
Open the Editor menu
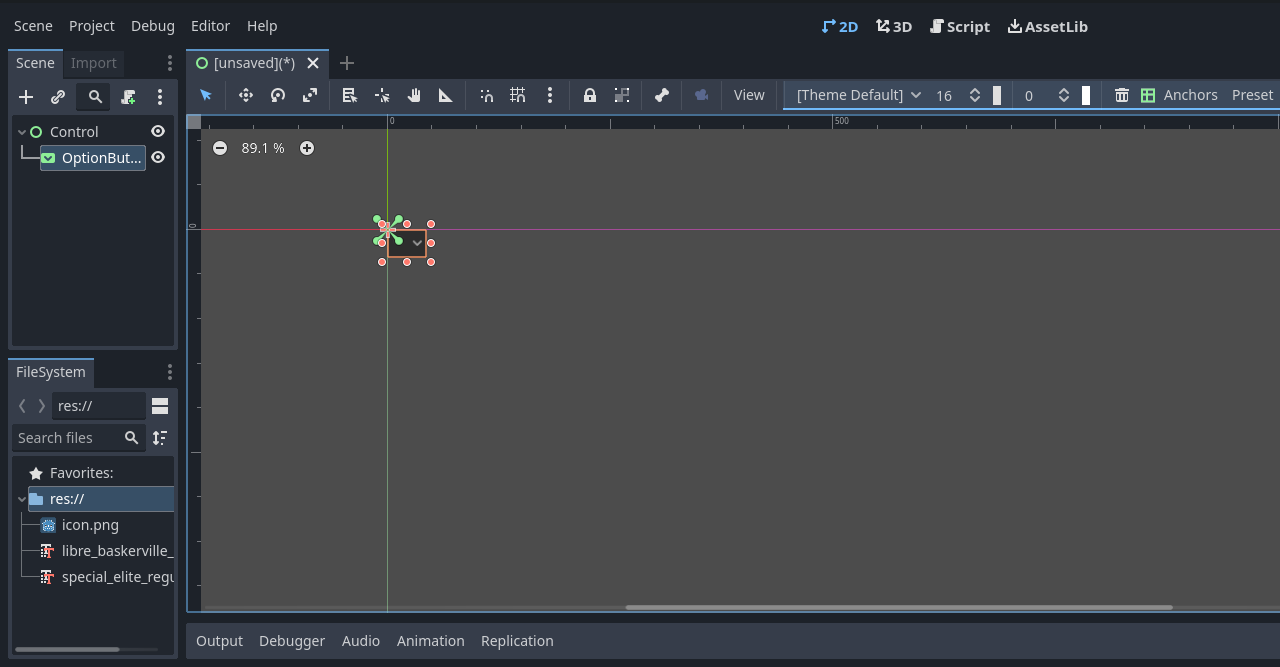pos(210,26)
